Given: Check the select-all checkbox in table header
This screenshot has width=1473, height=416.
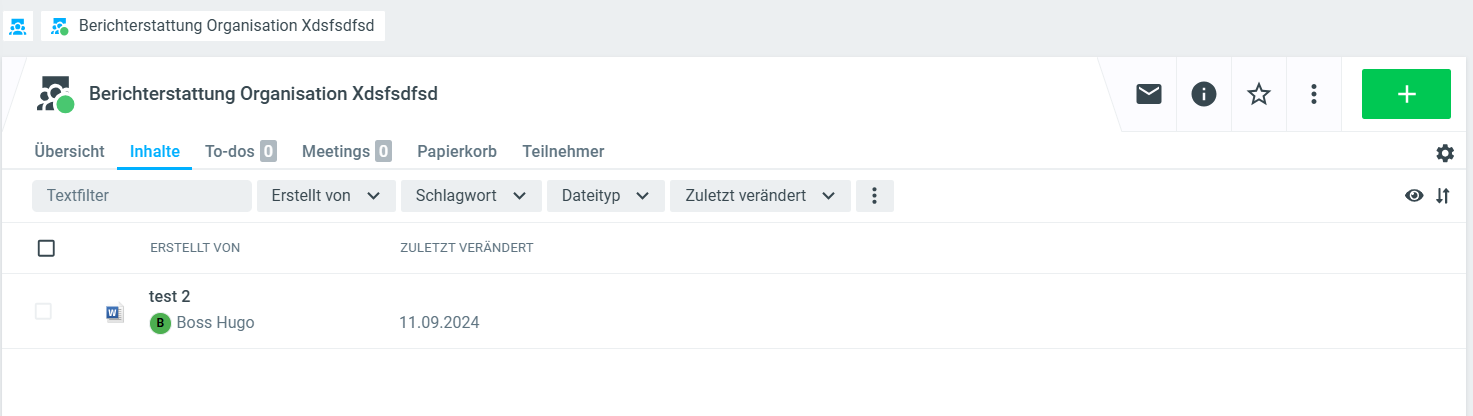Looking at the screenshot, I should click(x=46, y=248).
